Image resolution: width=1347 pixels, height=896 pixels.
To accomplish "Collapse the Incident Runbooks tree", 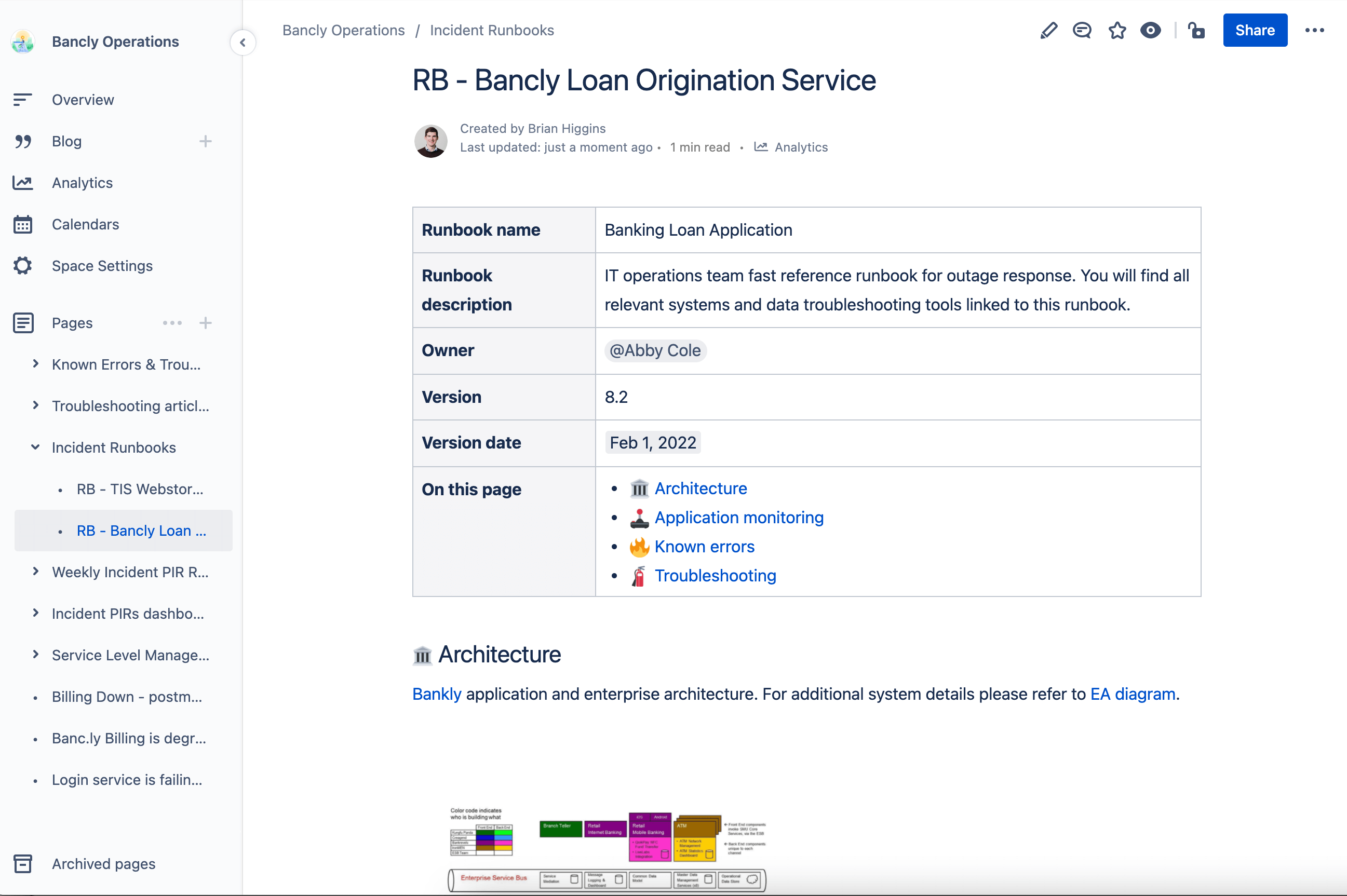I will coord(36,447).
